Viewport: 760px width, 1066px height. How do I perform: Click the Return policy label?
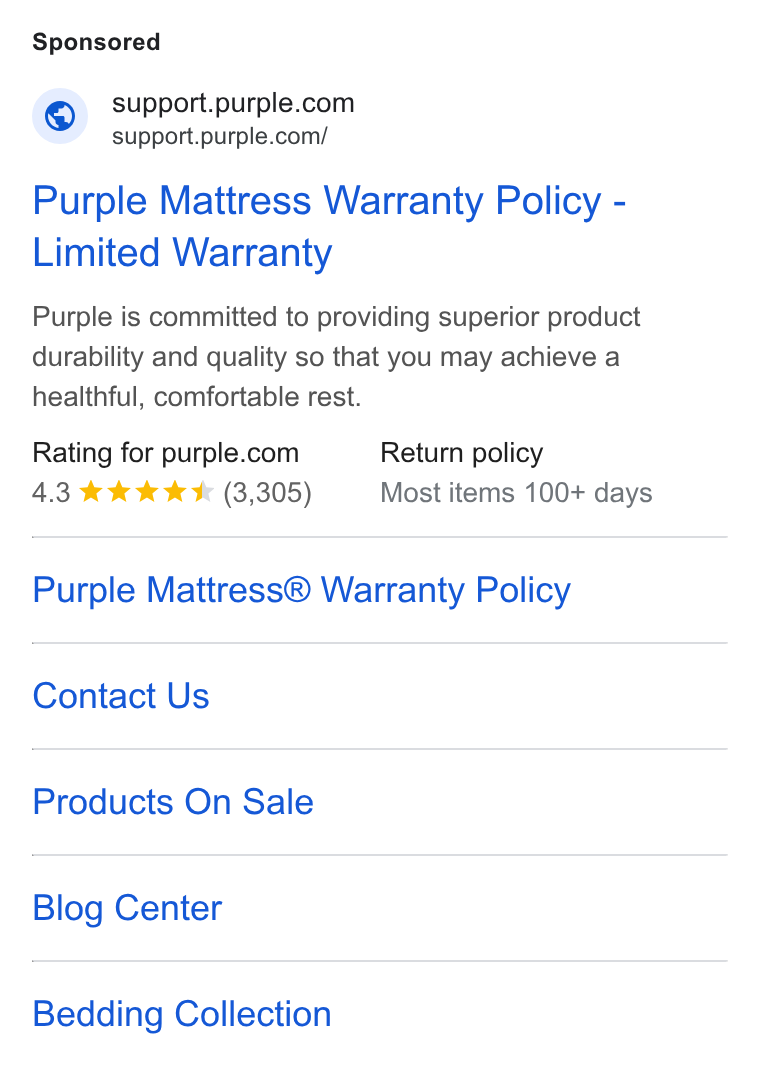pyautogui.click(x=462, y=453)
